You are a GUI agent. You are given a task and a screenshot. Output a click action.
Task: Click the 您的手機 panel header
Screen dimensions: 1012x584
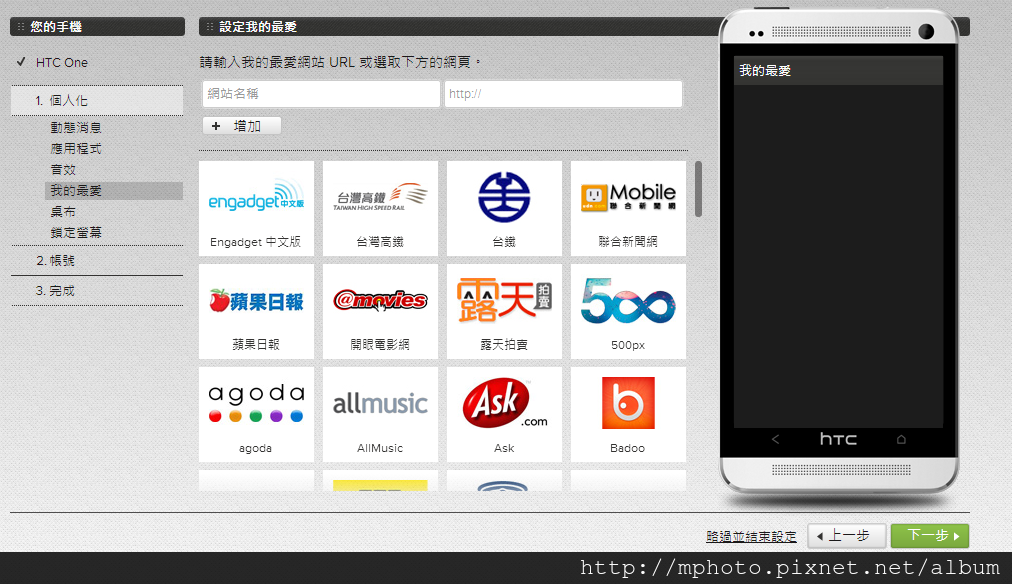pos(97,26)
